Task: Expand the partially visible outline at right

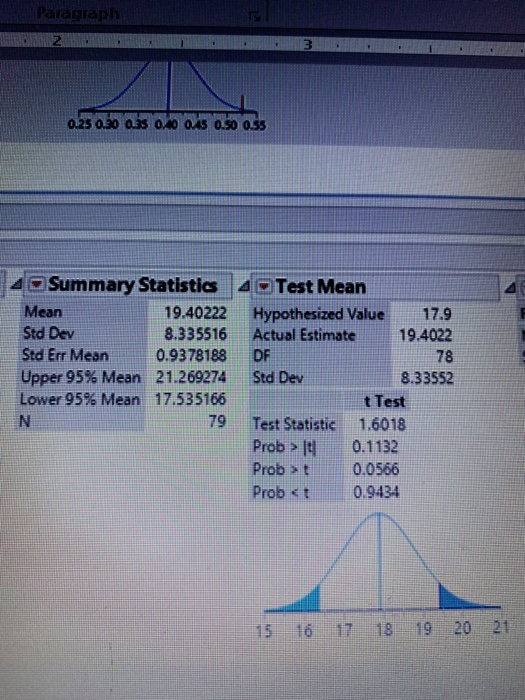Action: (x=511, y=288)
